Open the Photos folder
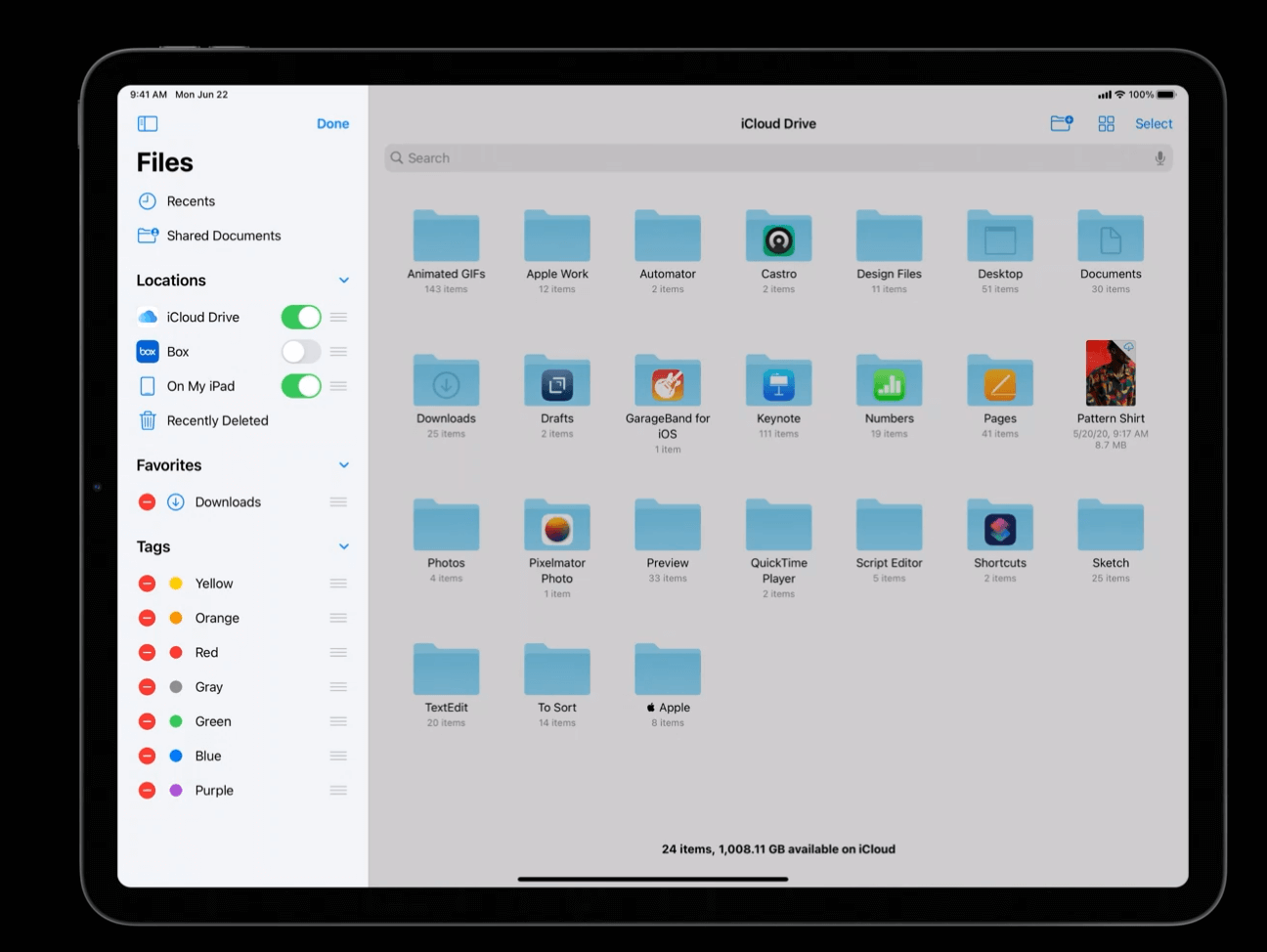This screenshot has width=1267, height=952. [446, 525]
